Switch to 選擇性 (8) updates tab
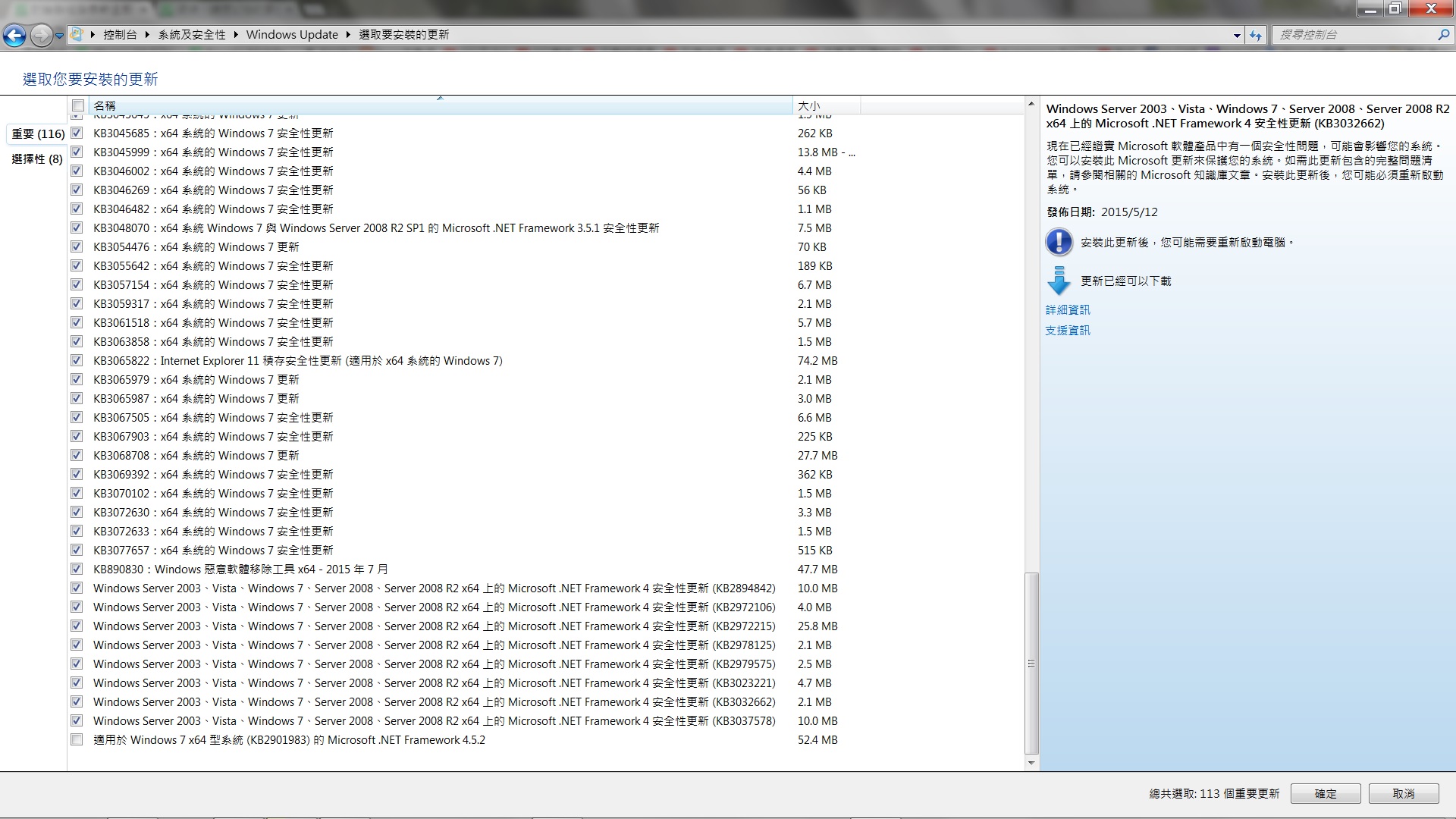The image size is (1456, 819). 37,159
